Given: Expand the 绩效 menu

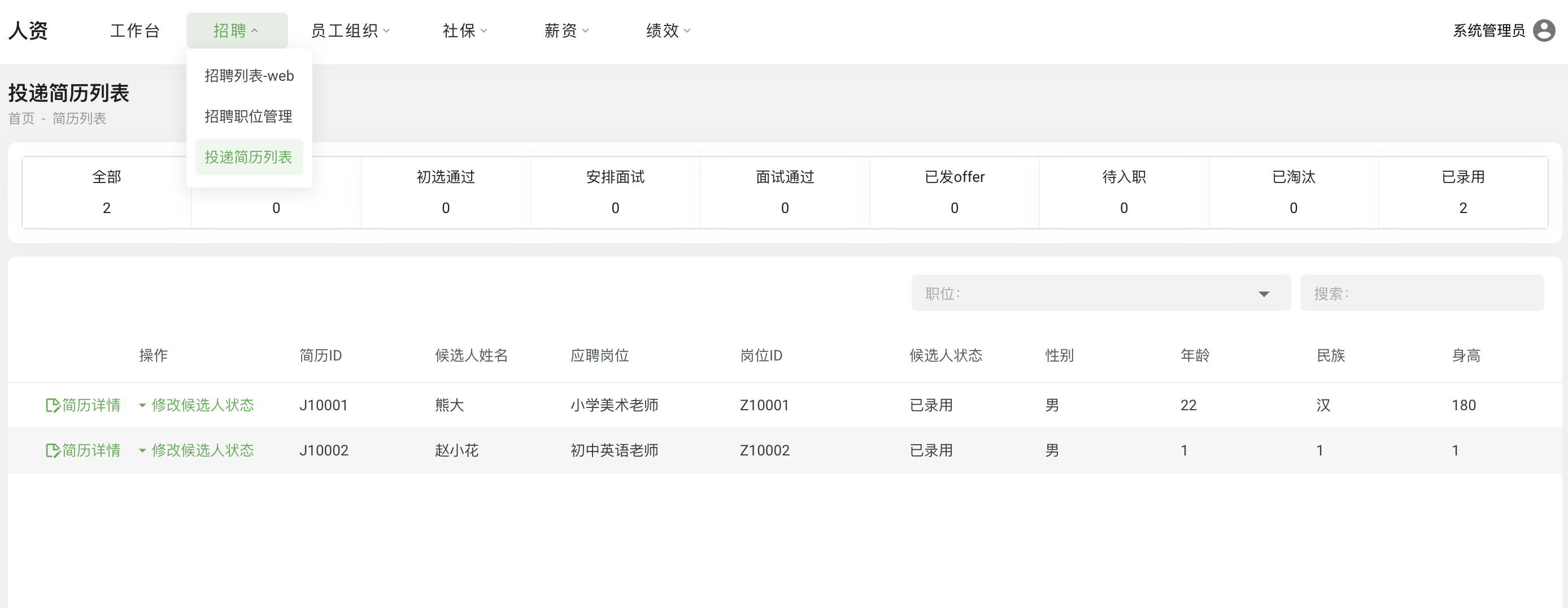Looking at the screenshot, I should (668, 31).
